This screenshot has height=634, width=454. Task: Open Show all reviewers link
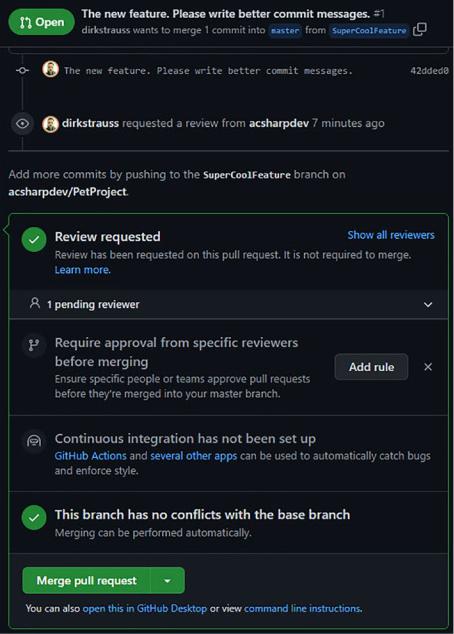coord(391,235)
